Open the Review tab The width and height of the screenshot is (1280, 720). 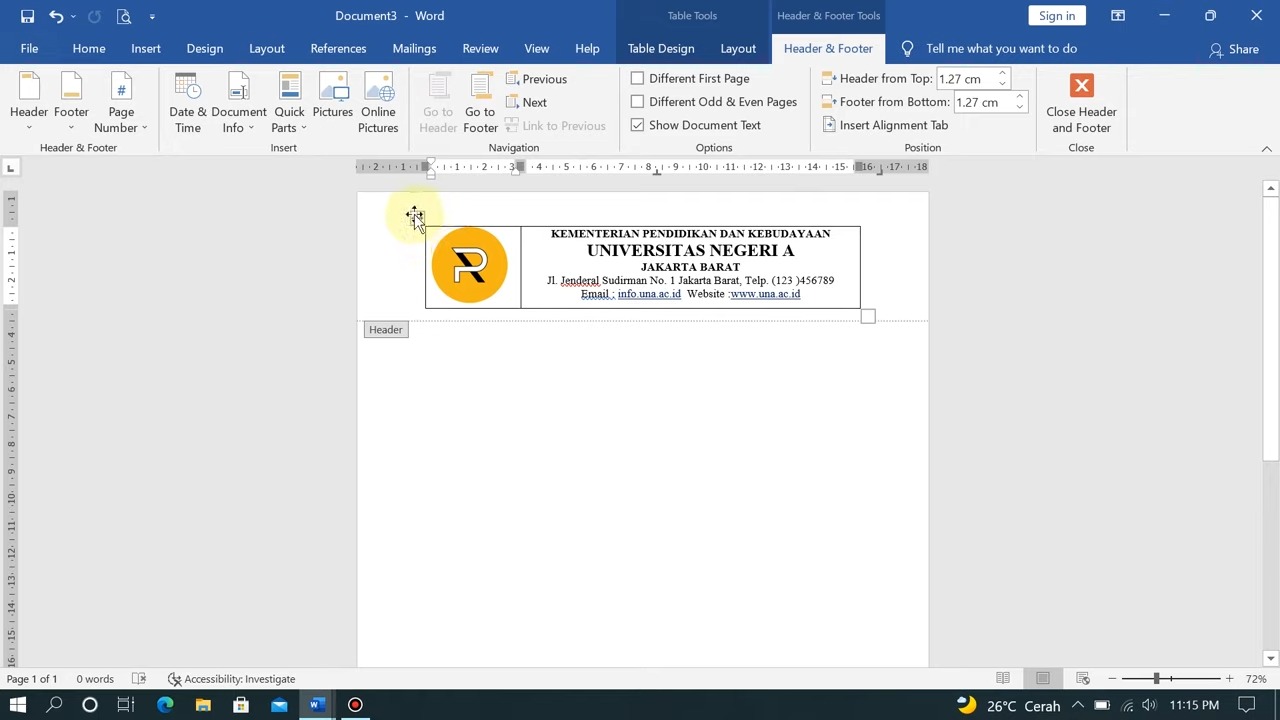tap(480, 48)
